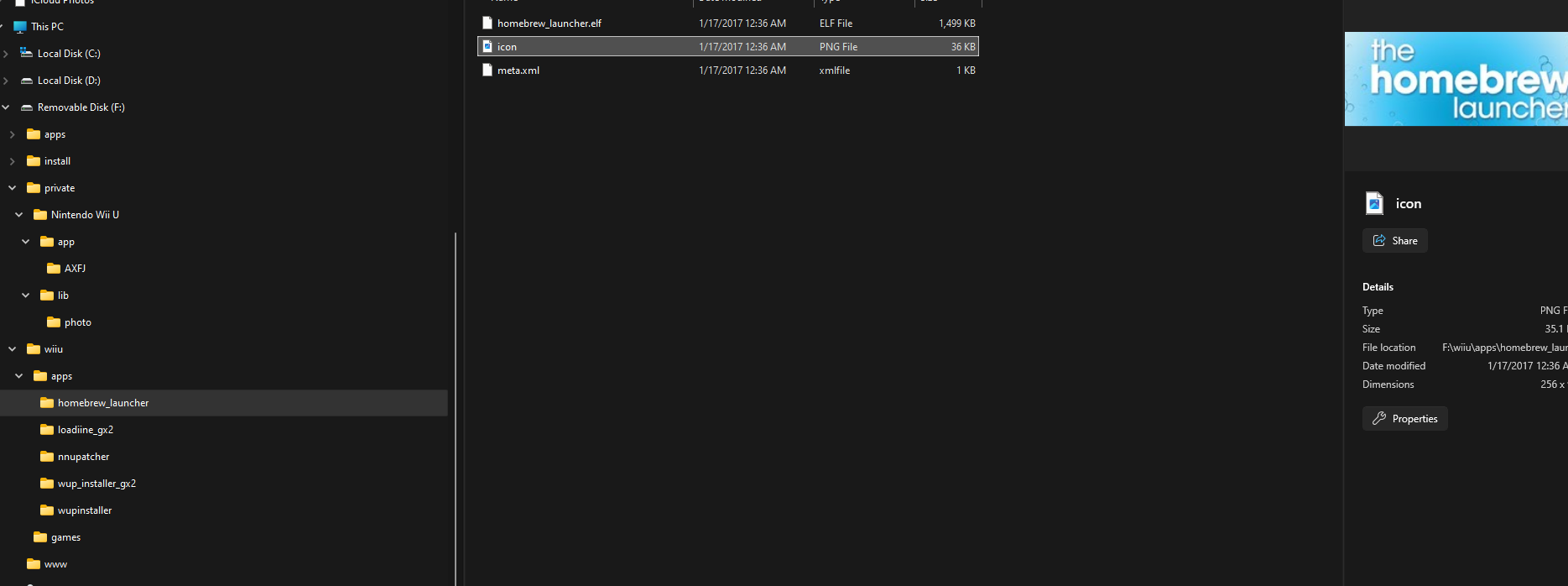Click the Properties wrench icon

1379,418
